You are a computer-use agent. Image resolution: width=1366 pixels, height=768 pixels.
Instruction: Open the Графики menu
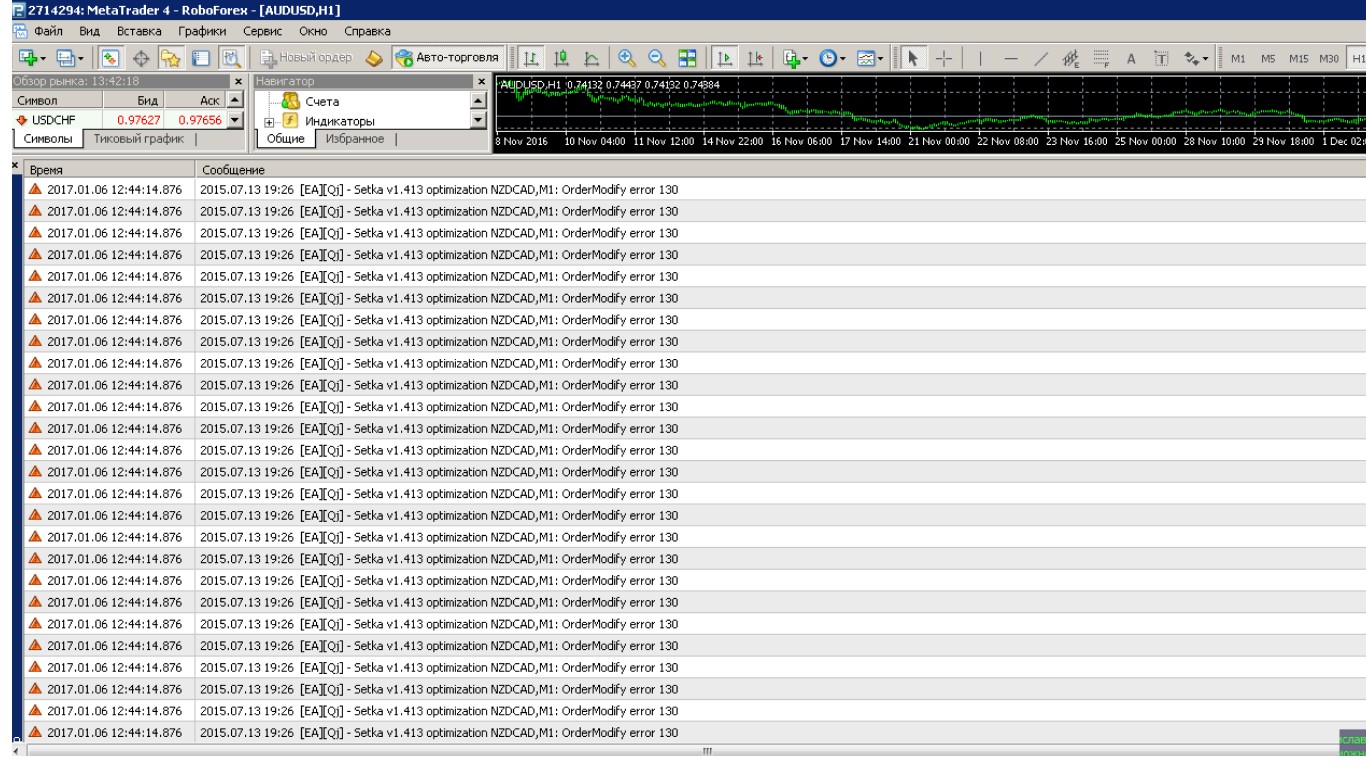point(204,31)
